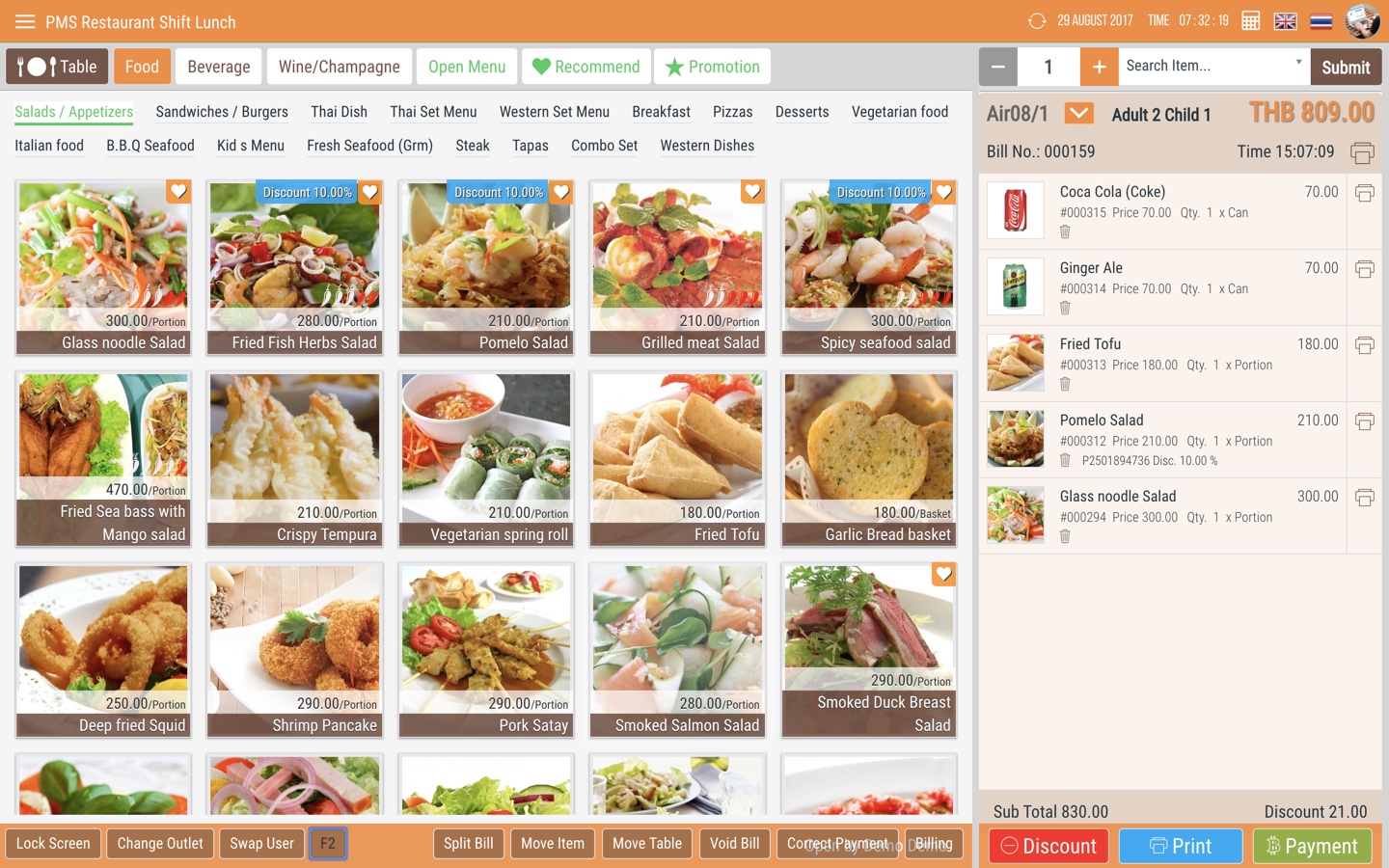The image size is (1389, 868).
Task: Select the Pizzas category
Action: pyautogui.click(x=732, y=112)
